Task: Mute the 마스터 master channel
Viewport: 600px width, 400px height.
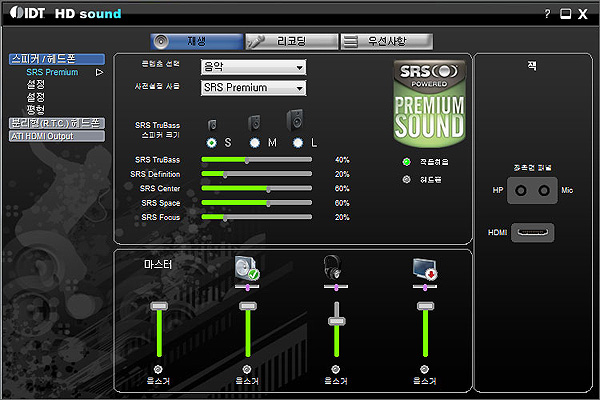Action: [x=158, y=369]
